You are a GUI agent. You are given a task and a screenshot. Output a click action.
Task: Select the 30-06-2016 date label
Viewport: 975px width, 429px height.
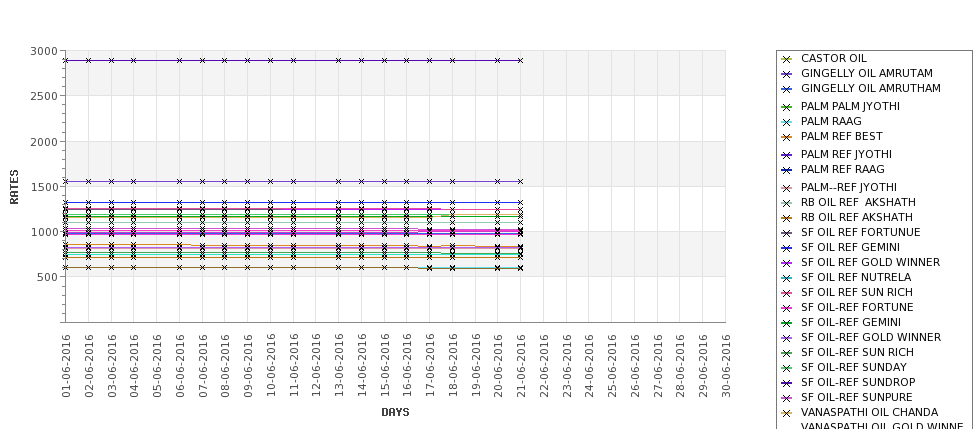[x=726, y=366]
